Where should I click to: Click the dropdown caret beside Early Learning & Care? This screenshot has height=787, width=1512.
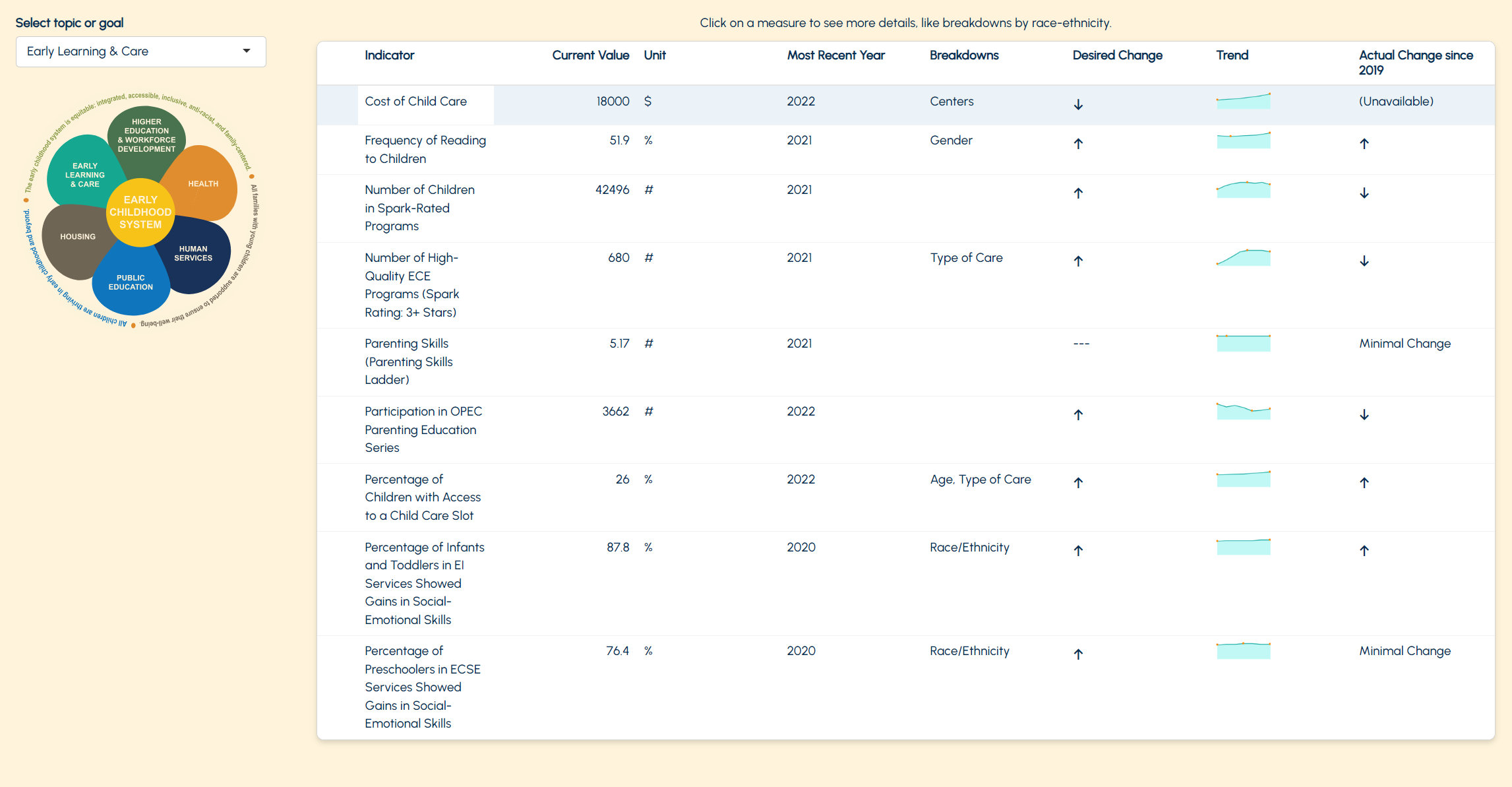coord(247,51)
